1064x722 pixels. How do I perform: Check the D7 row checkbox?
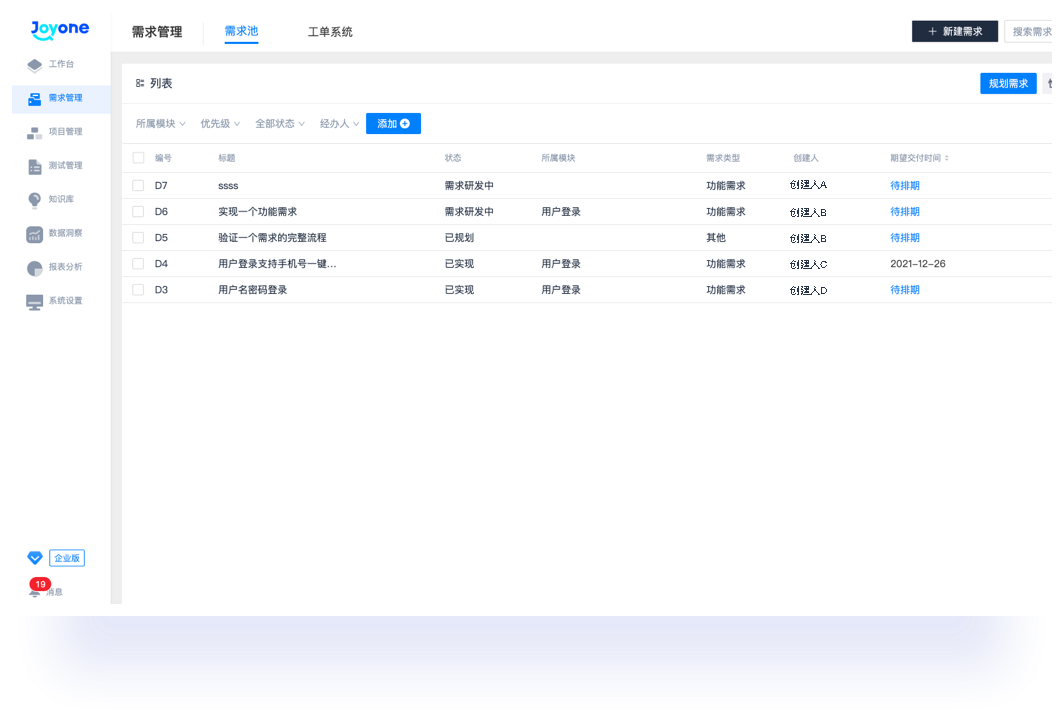coord(138,185)
